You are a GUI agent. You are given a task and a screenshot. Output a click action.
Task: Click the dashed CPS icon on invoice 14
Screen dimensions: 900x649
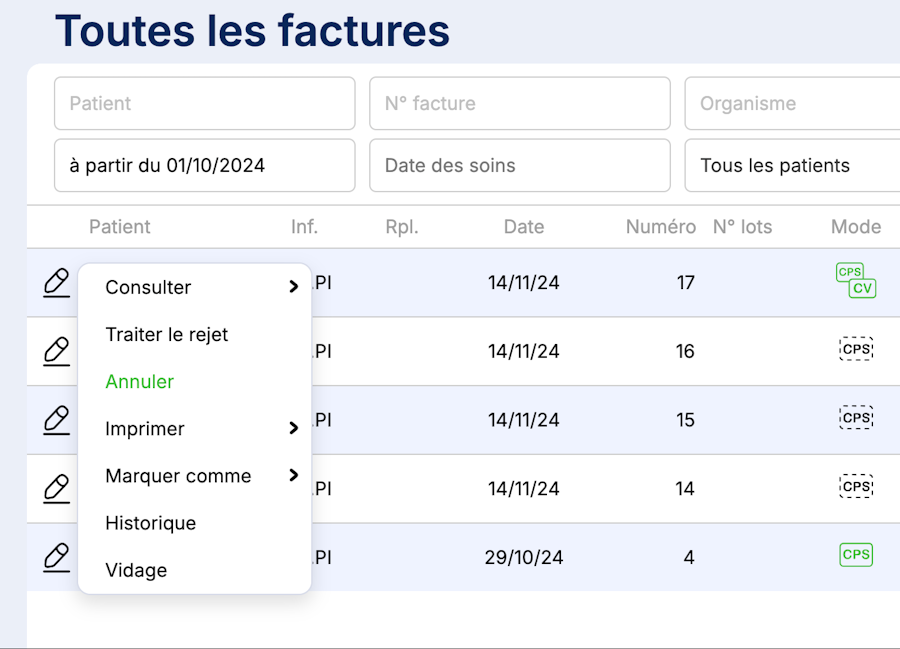click(856, 487)
